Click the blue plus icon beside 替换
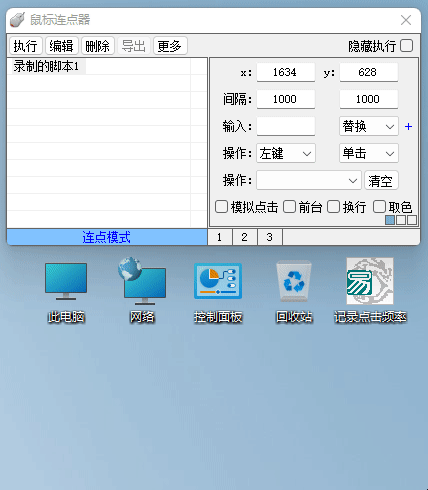The image size is (428, 490). (408, 127)
